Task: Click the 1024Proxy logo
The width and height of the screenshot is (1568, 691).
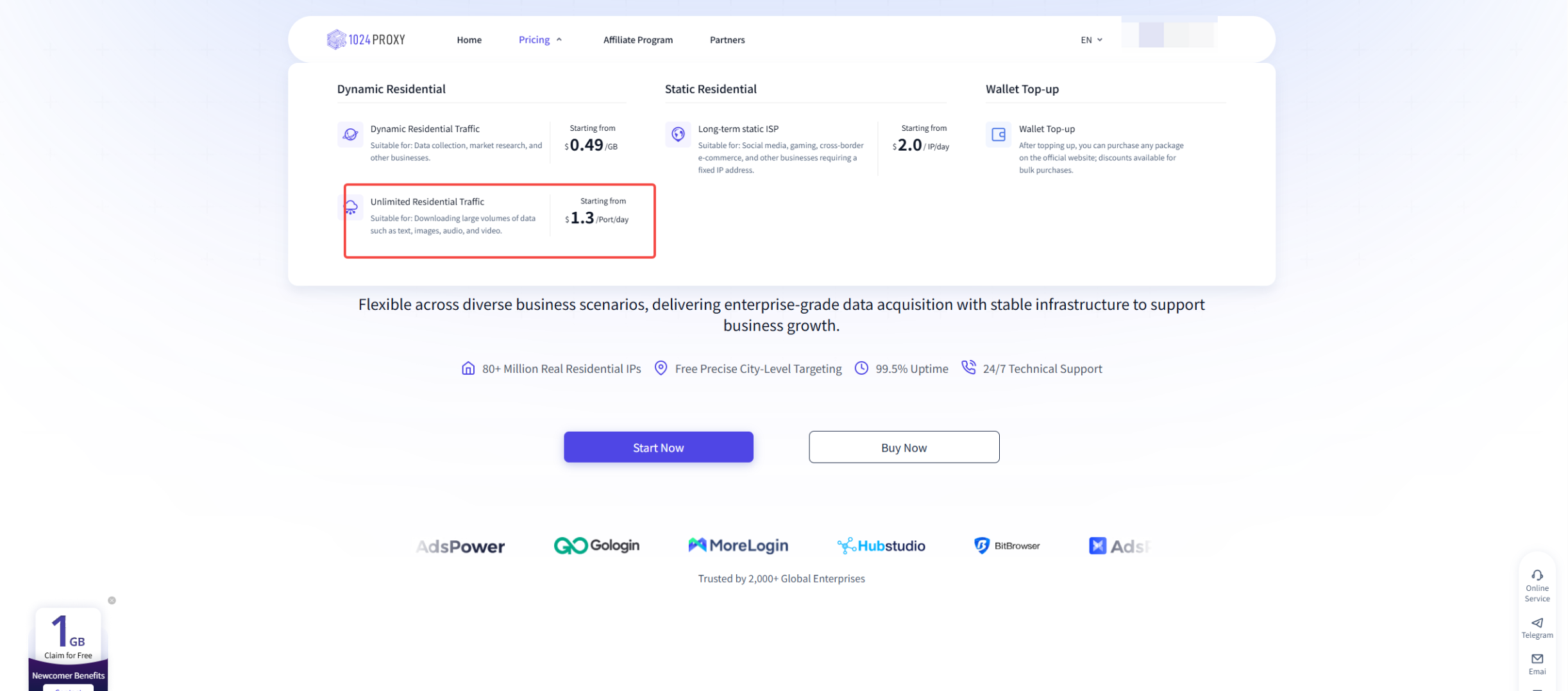Action: 366,40
